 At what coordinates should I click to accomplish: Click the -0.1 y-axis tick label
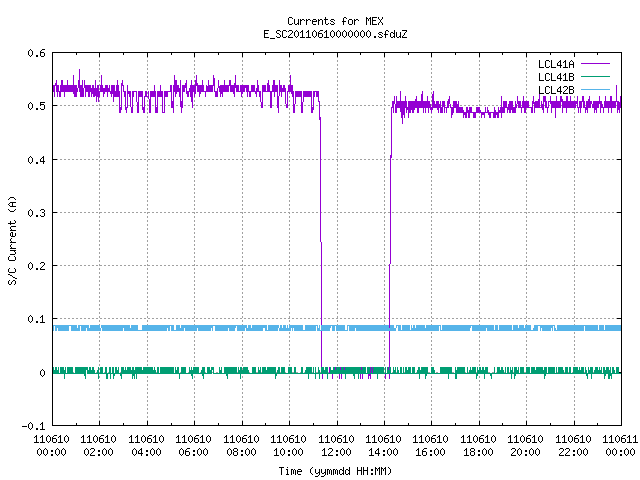33,426
